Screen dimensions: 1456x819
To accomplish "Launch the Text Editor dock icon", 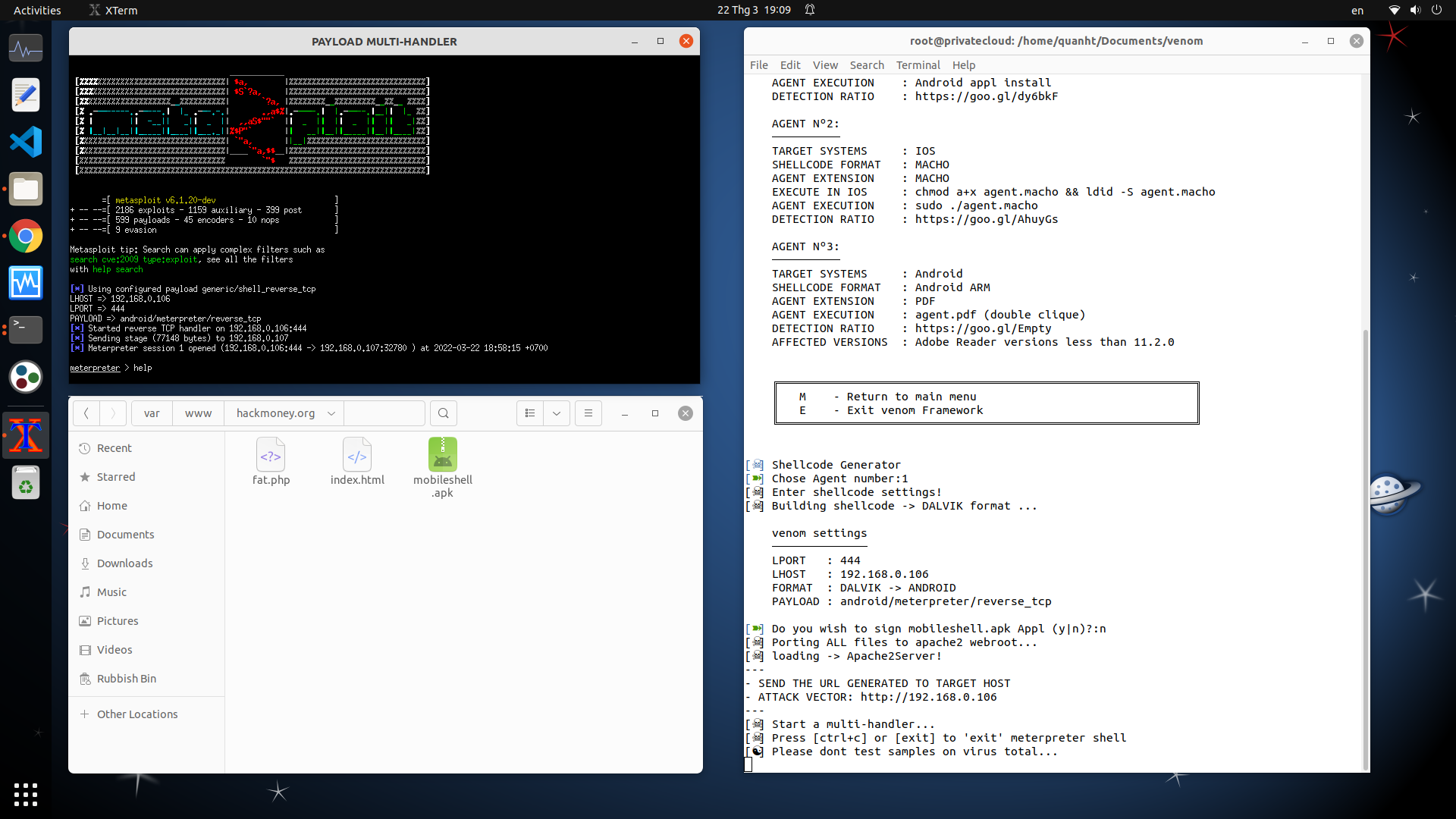I will [x=26, y=96].
